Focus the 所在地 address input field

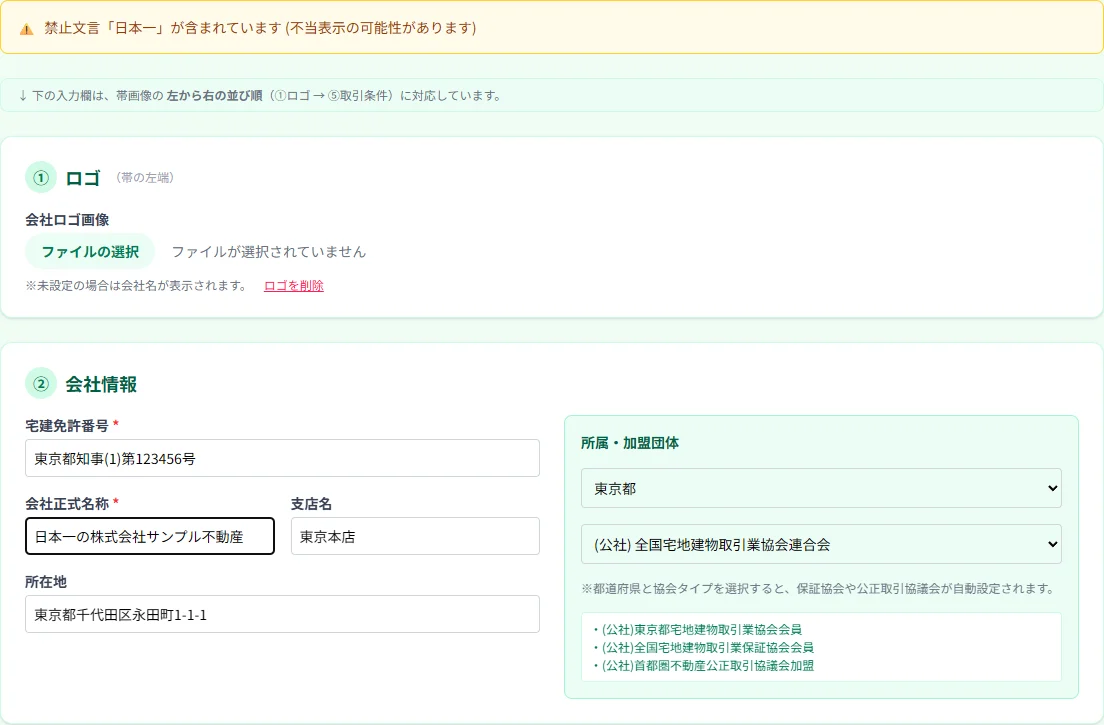coord(282,614)
